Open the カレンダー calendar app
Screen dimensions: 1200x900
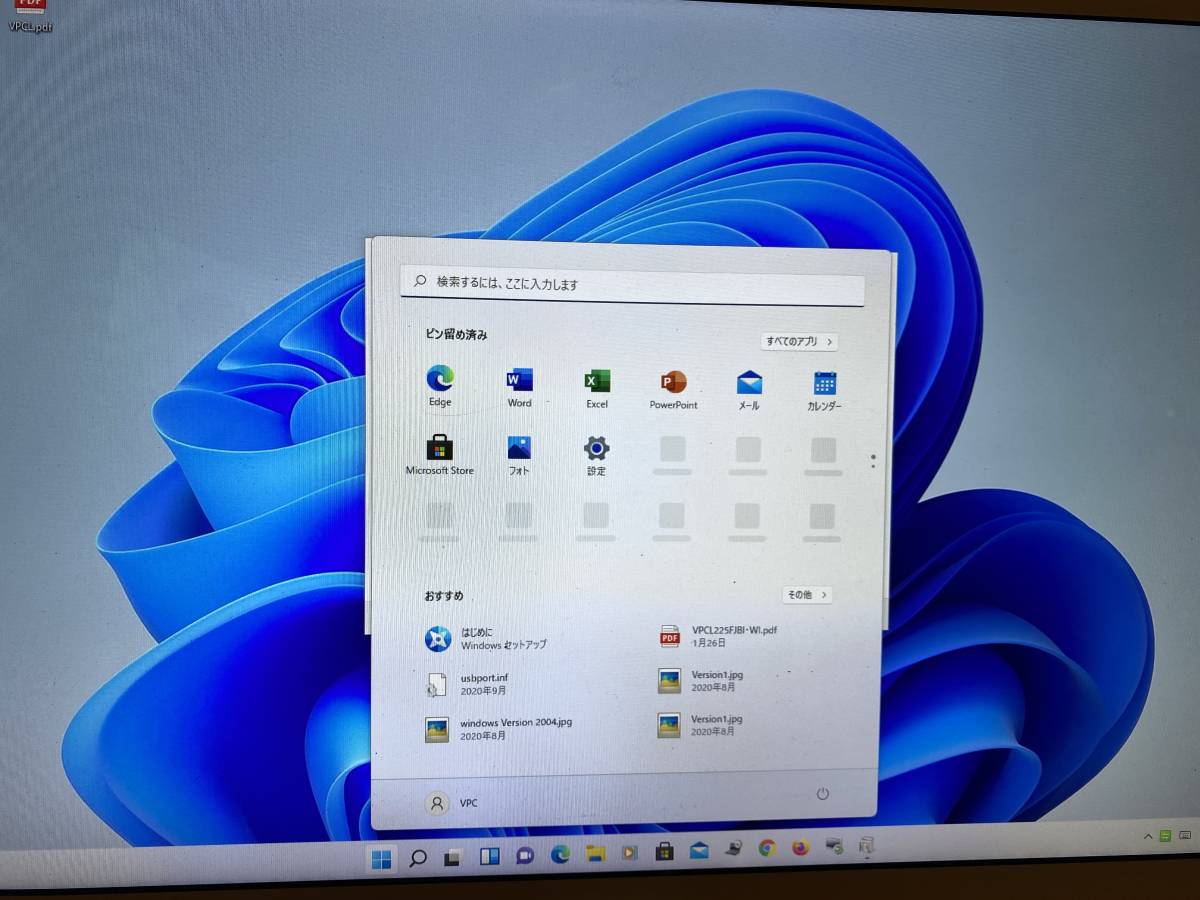824,390
